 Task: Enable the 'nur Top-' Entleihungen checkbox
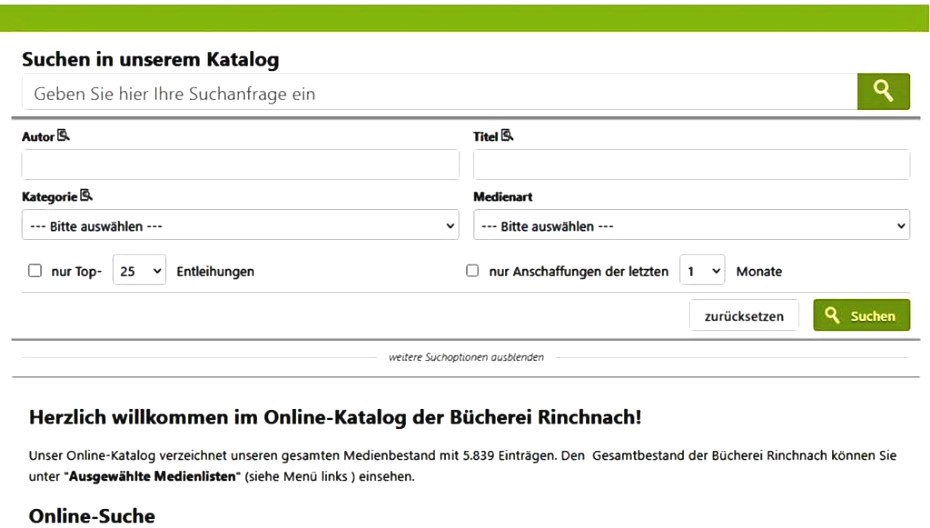click(35, 271)
